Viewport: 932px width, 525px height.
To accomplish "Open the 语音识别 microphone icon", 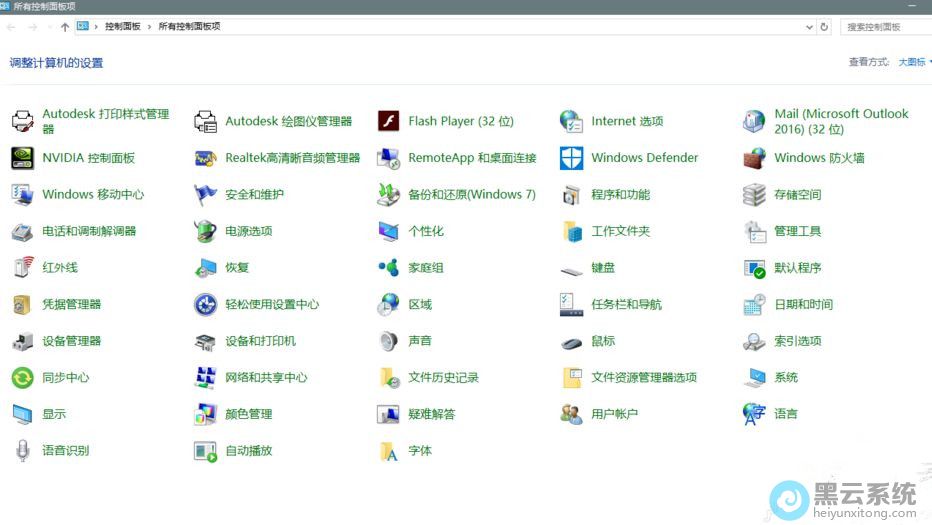I will pos(22,451).
